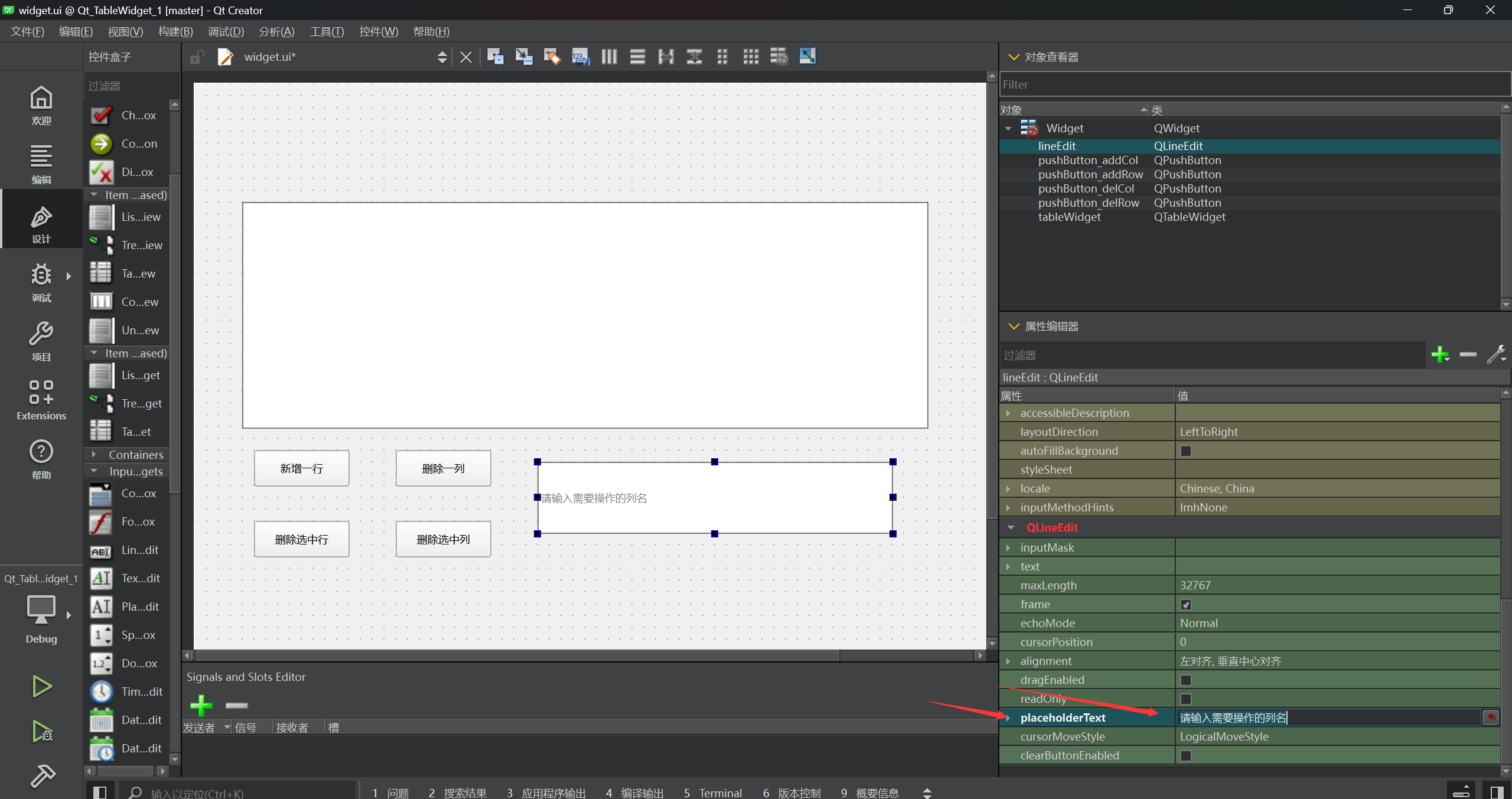Collapse the Widget tree node
The height and width of the screenshot is (799, 1512).
[1008, 129]
